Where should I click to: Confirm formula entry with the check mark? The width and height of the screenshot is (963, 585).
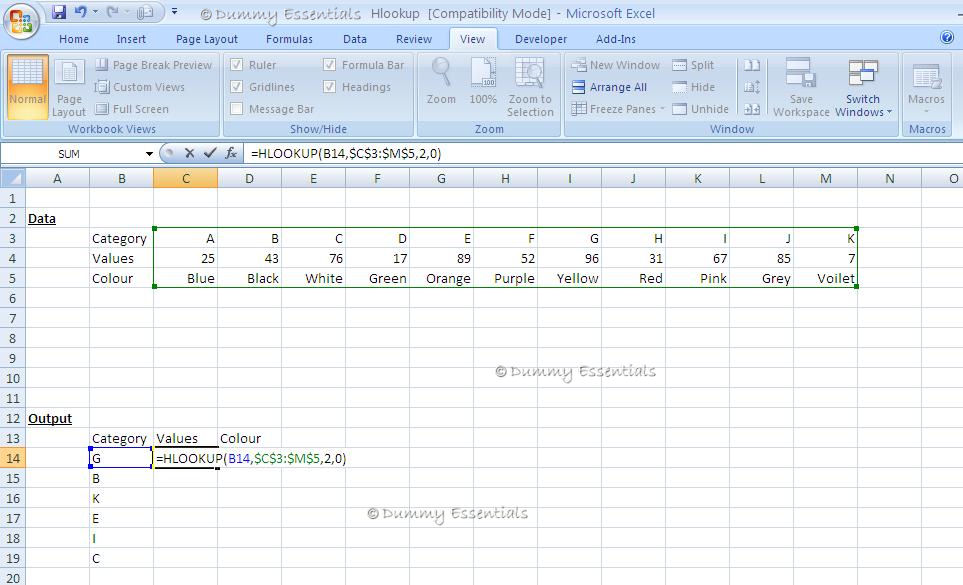click(x=210, y=153)
